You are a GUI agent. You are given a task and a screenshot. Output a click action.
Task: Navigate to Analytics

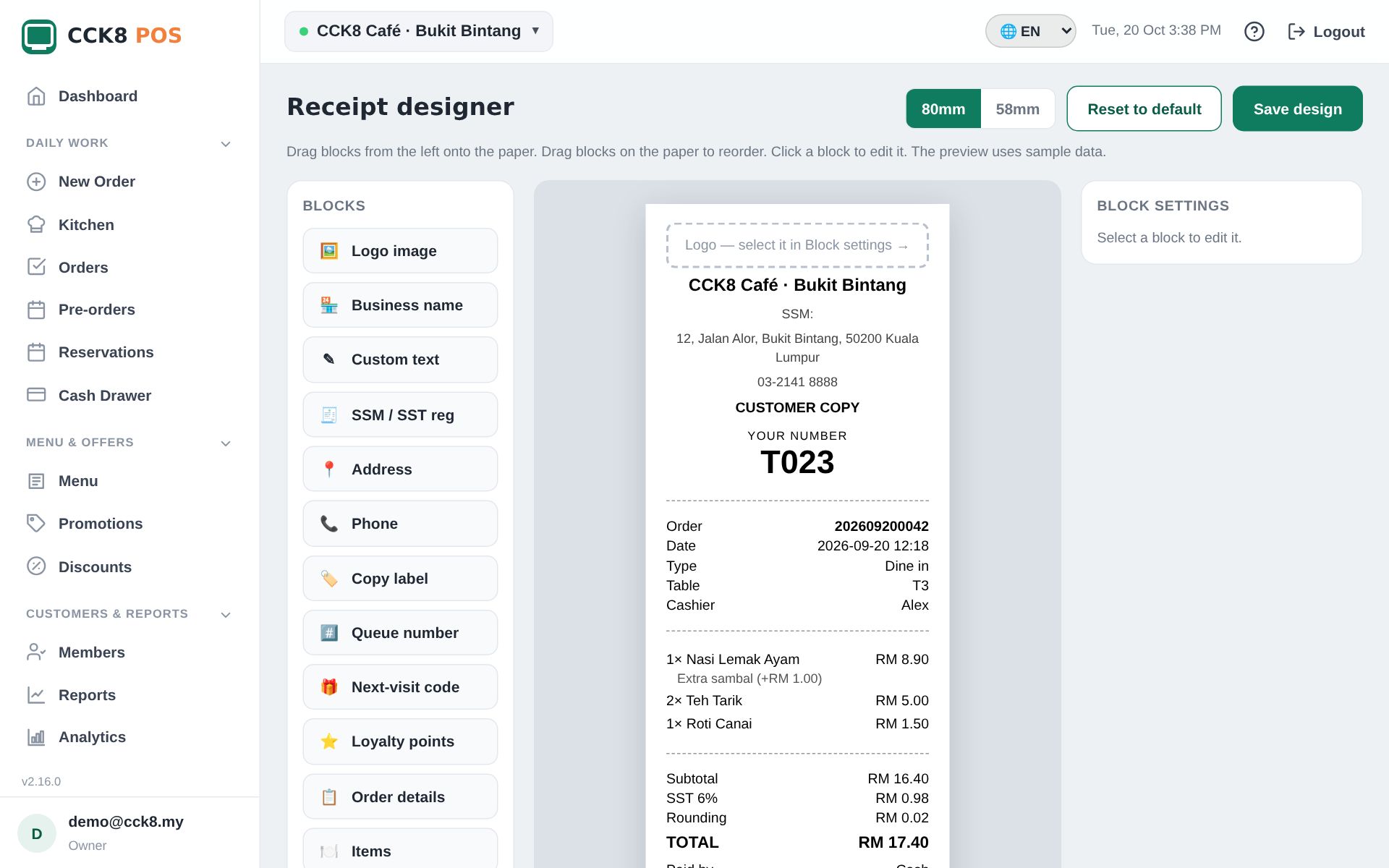(x=130, y=737)
